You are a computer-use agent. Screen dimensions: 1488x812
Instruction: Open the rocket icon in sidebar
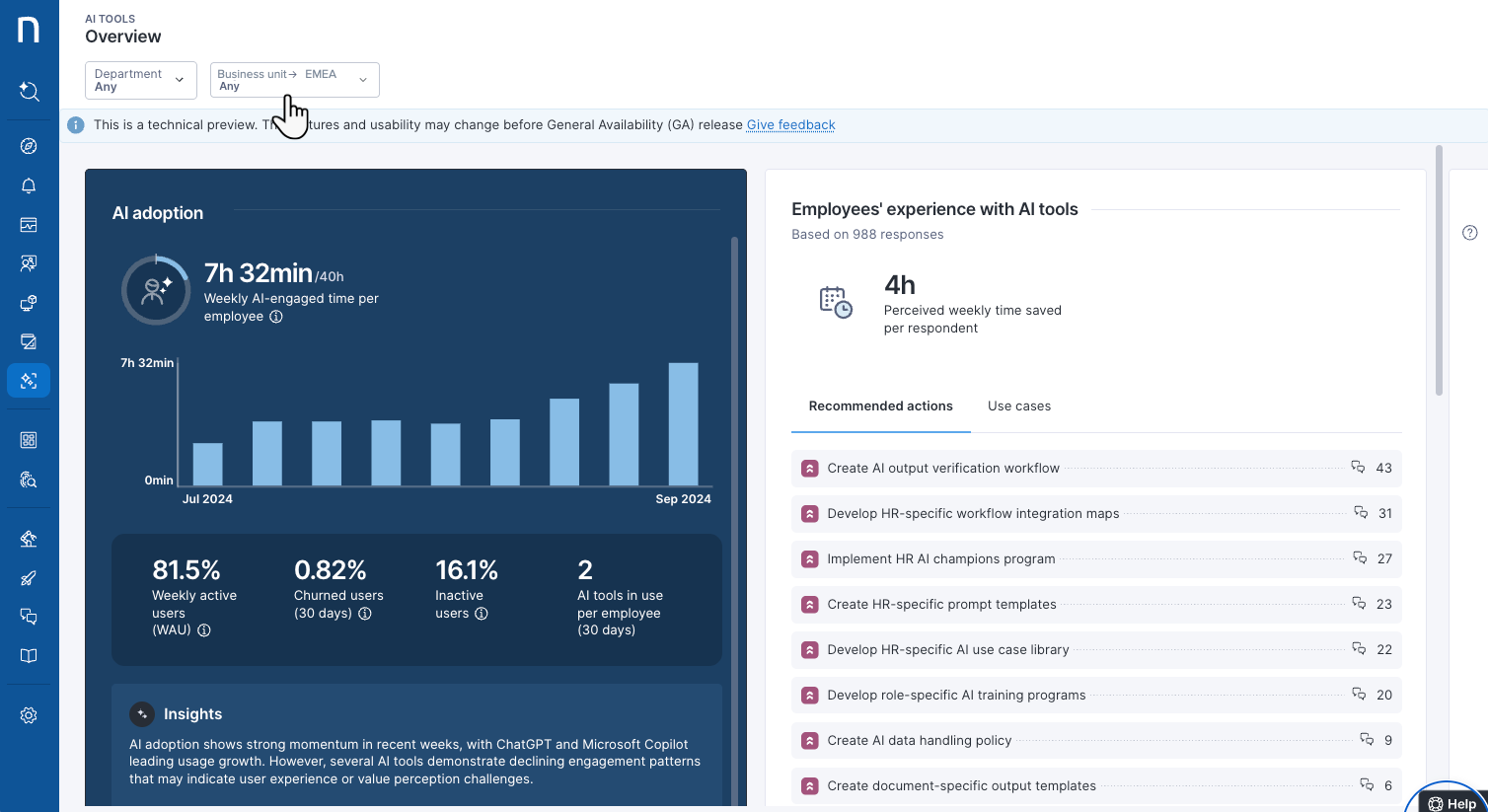tap(29, 578)
